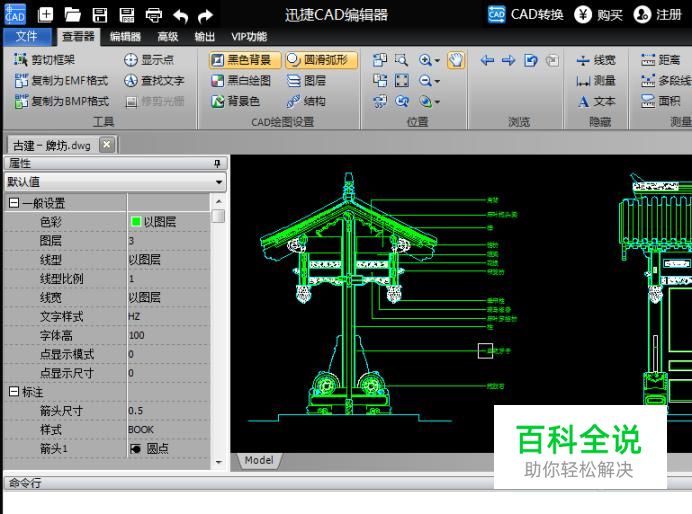Open the 结构 structure tool
This screenshot has width=692, height=514.
(306, 101)
